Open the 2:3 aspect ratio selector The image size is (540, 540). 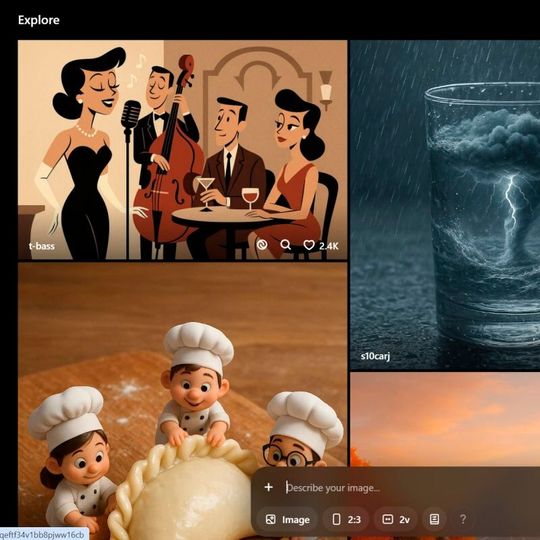click(x=346, y=519)
